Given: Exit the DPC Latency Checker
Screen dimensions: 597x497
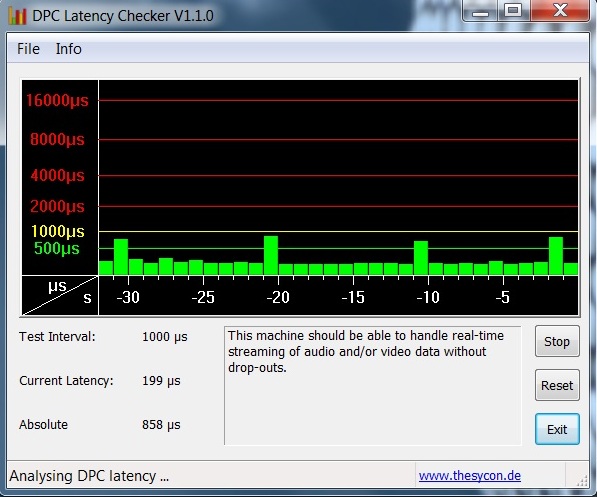Looking at the screenshot, I should [557, 429].
